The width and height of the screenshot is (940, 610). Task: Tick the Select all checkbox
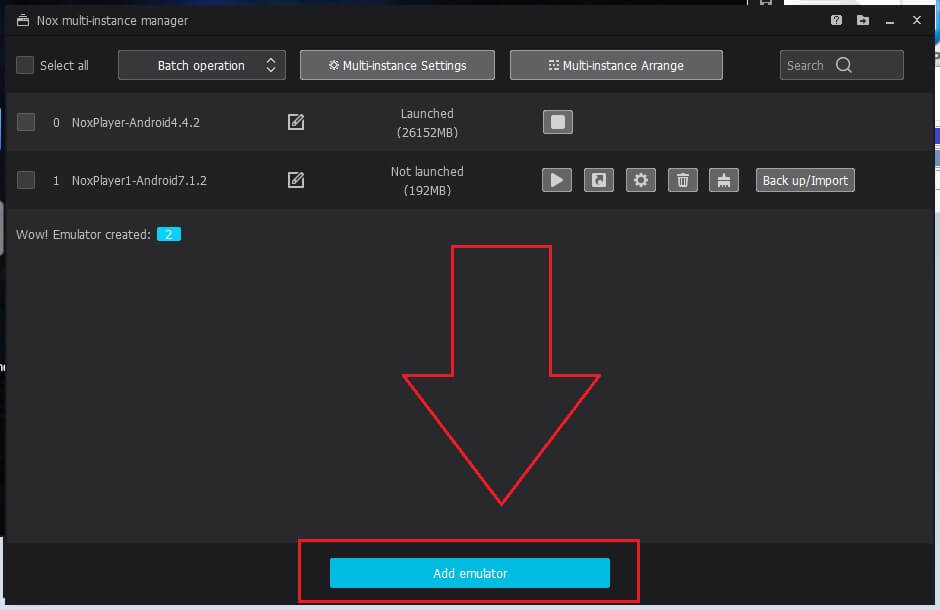(x=25, y=65)
